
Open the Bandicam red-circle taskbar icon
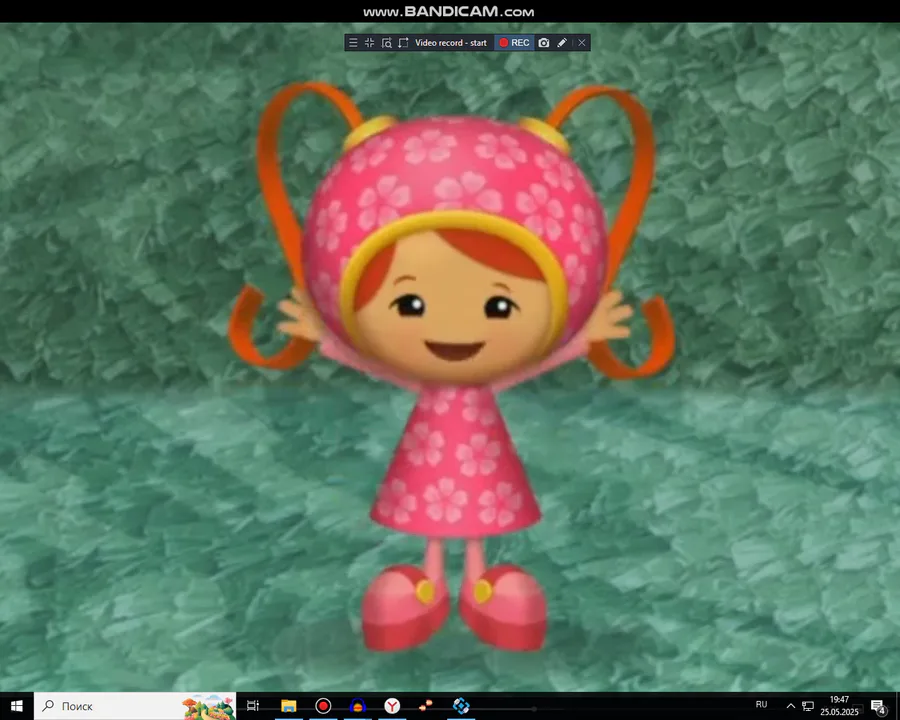tap(323, 706)
